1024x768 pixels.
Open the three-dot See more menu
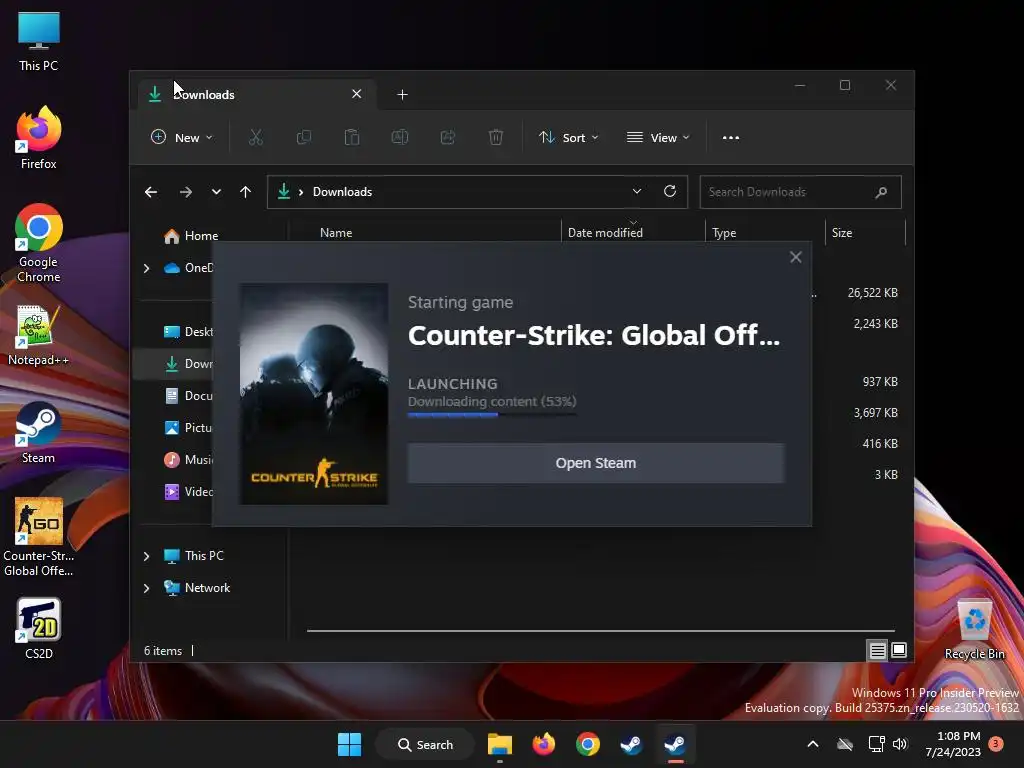pos(731,138)
